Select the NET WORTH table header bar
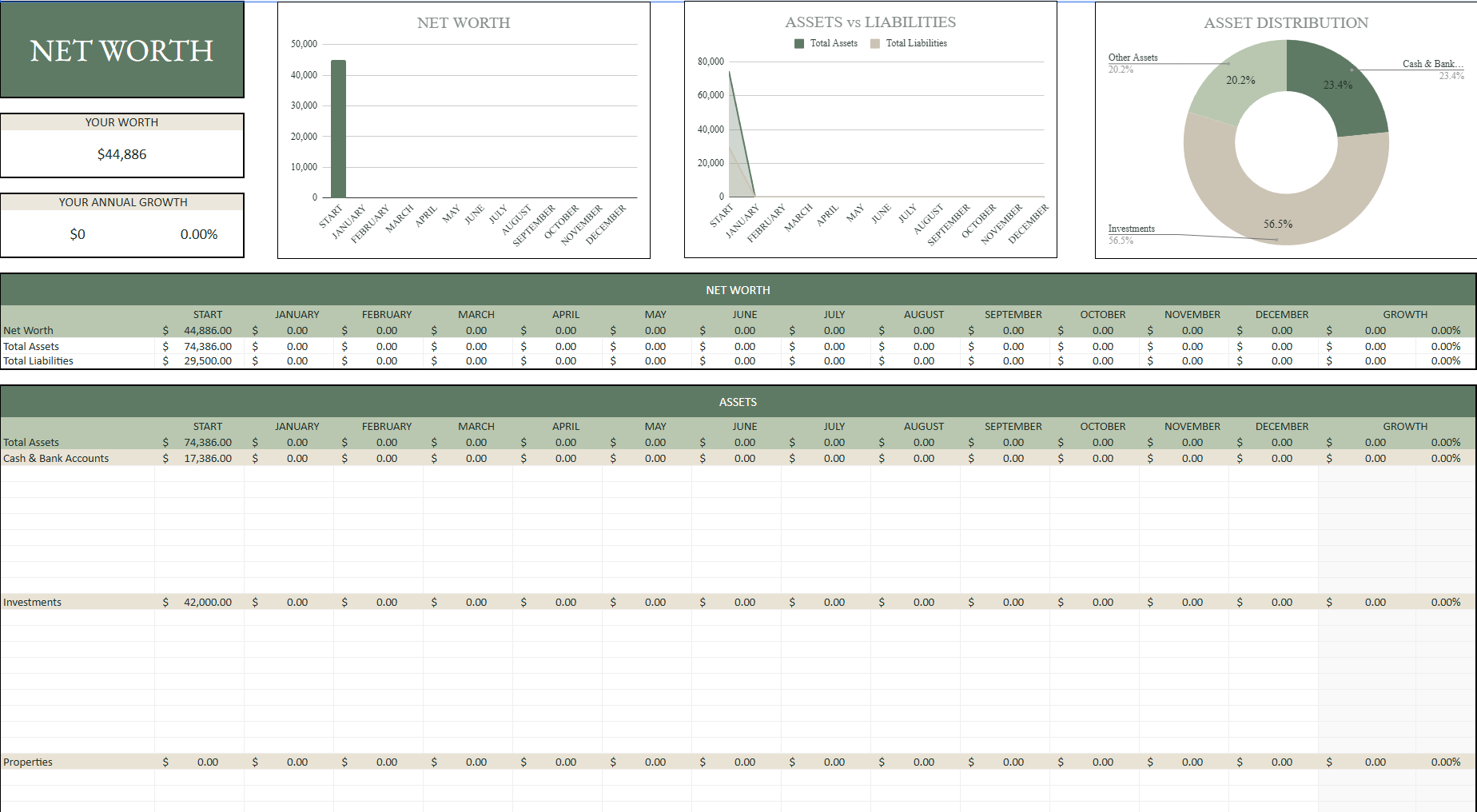This screenshot has width=1477, height=812. click(738, 290)
